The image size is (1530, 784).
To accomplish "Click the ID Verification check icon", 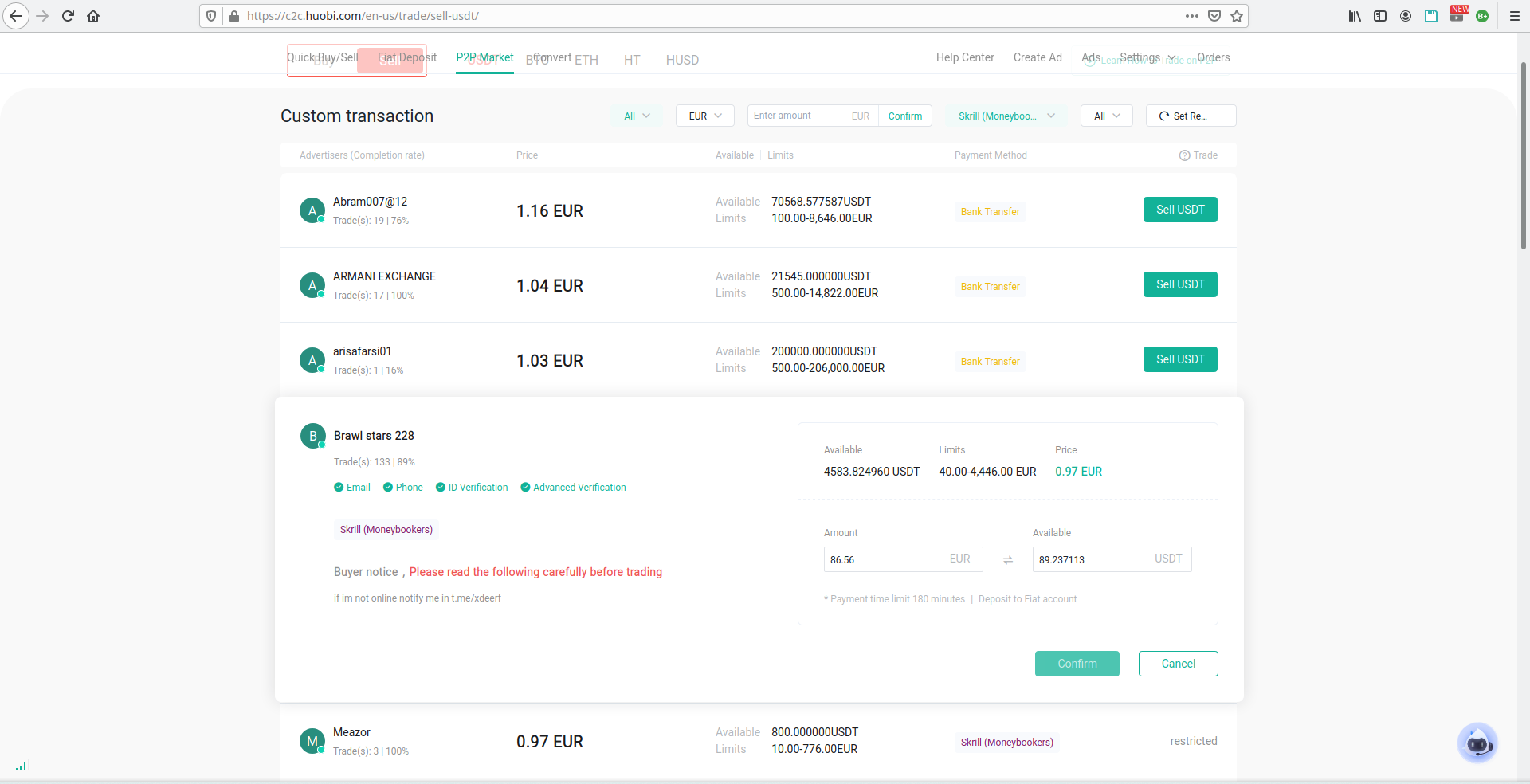I will tap(441, 488).
